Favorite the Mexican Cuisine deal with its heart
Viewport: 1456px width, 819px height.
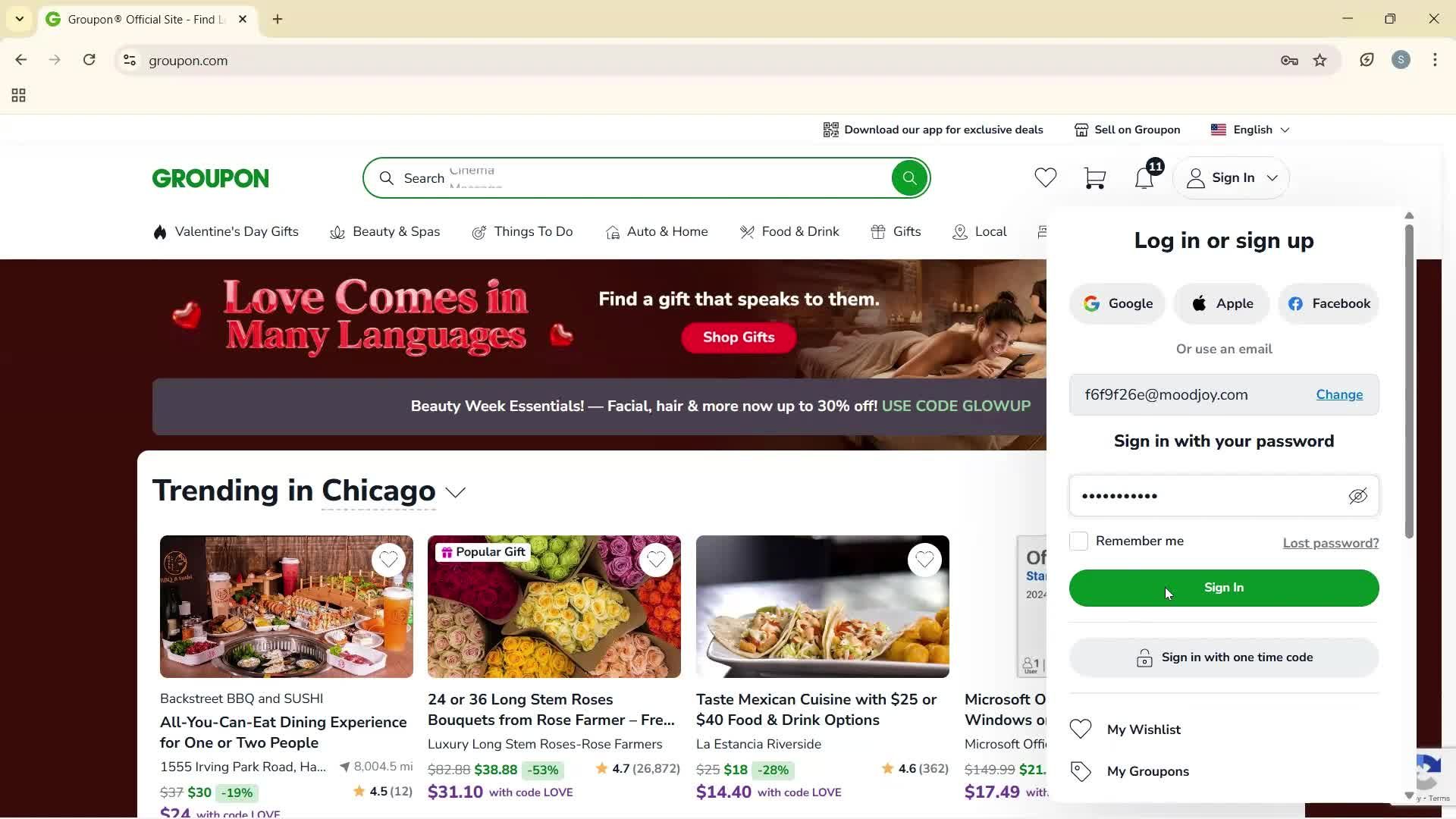click(924, 560)
